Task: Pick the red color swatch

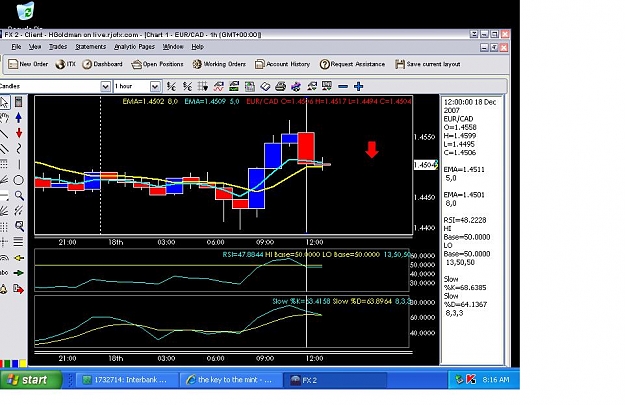Action: 3,363
